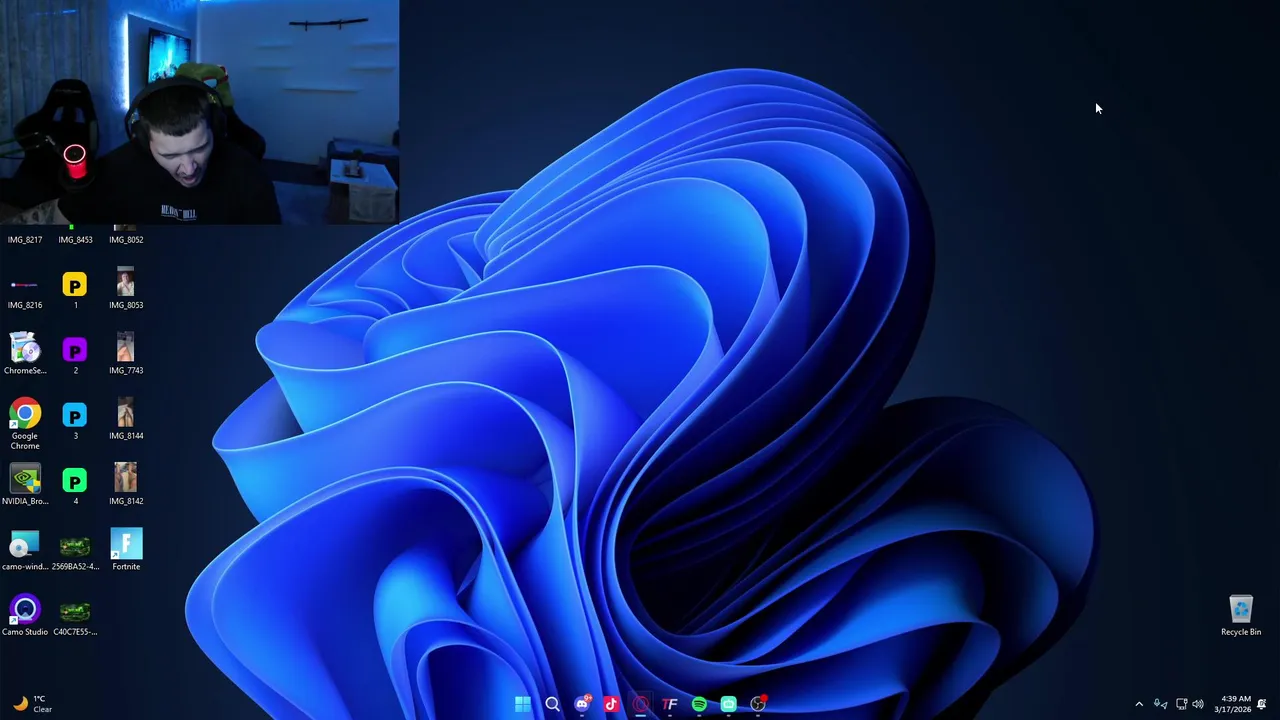Viewport: 1280px width, 720px height.
Task: Select the C40C7E55-... camo image file
Action: coord(75,611)
